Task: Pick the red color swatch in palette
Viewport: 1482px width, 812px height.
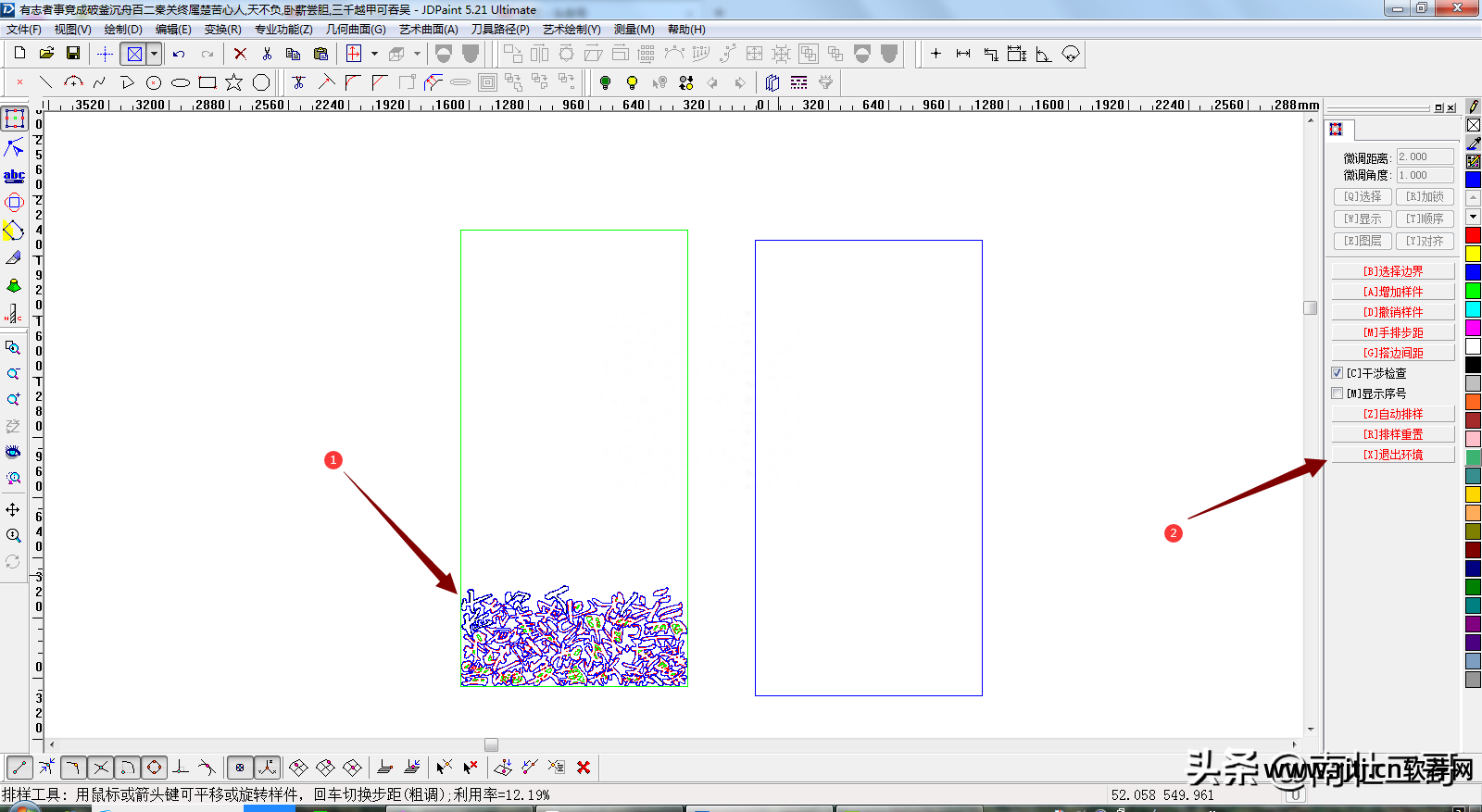Action: click(1473, 235)
